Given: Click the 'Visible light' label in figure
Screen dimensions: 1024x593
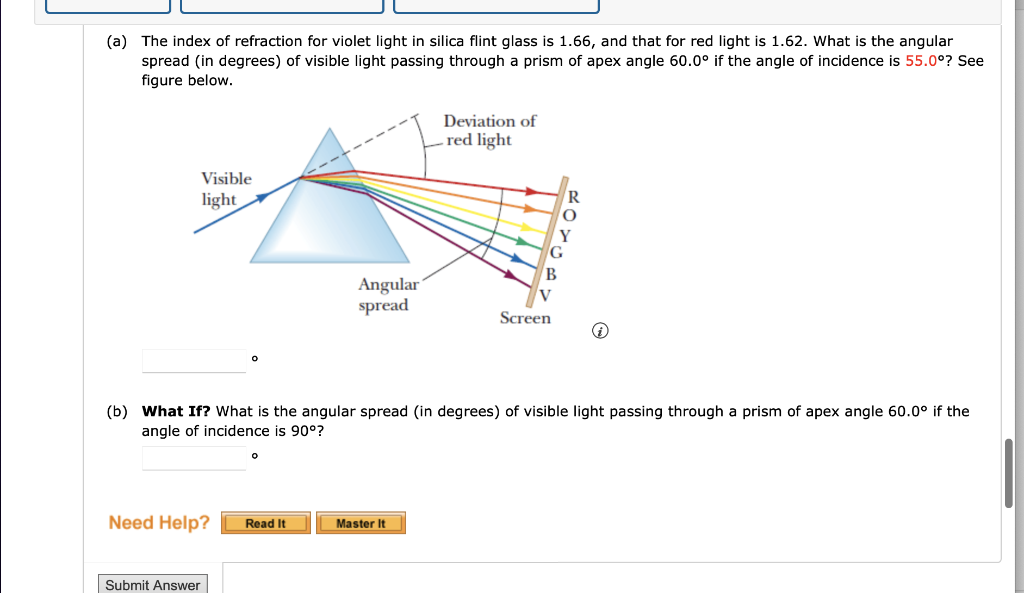Looking at the screenshot, I should pyautogui.click(x=226, y=189).
